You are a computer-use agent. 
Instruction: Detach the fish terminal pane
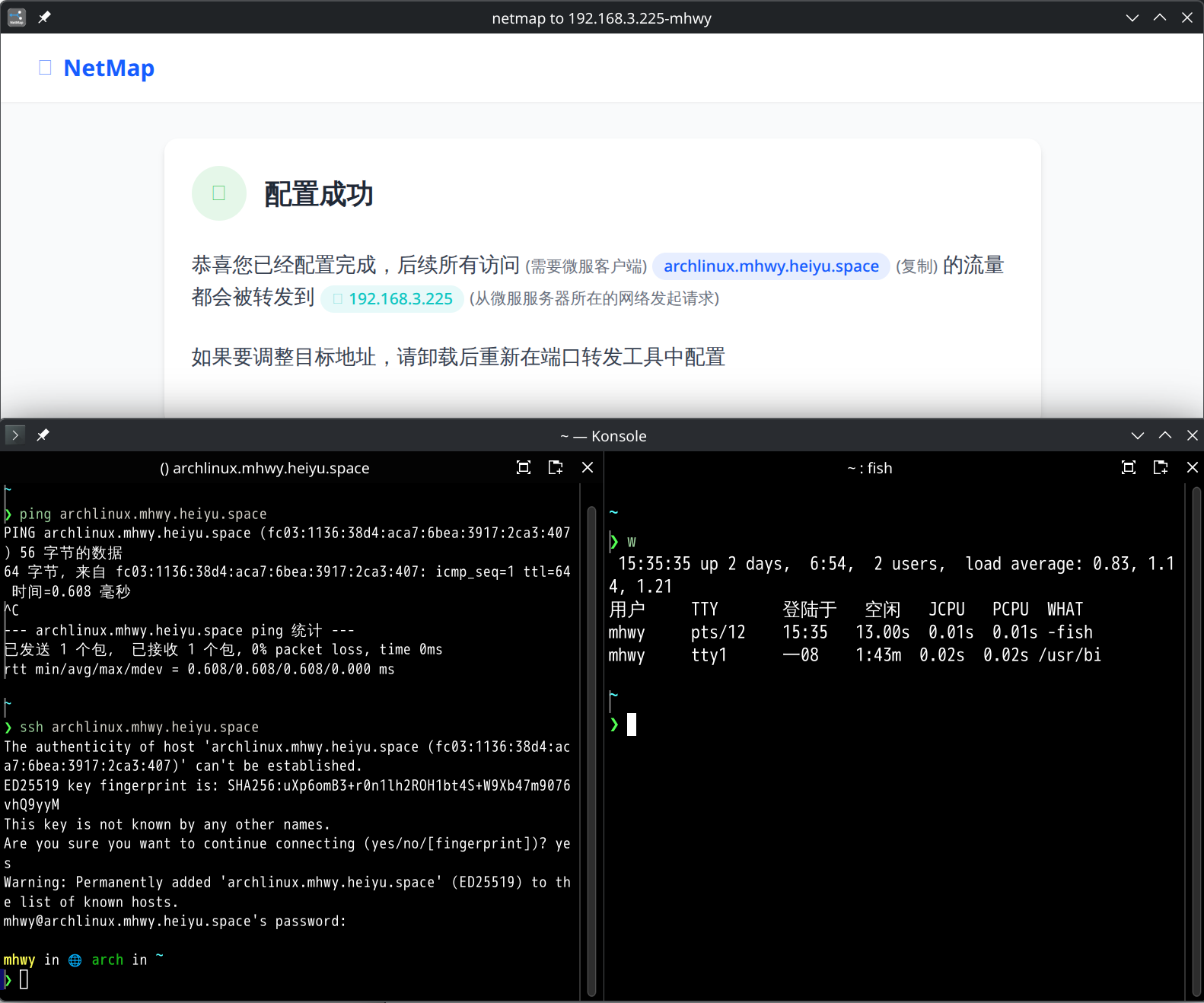pyautogui.click(x=1161, y=467)
